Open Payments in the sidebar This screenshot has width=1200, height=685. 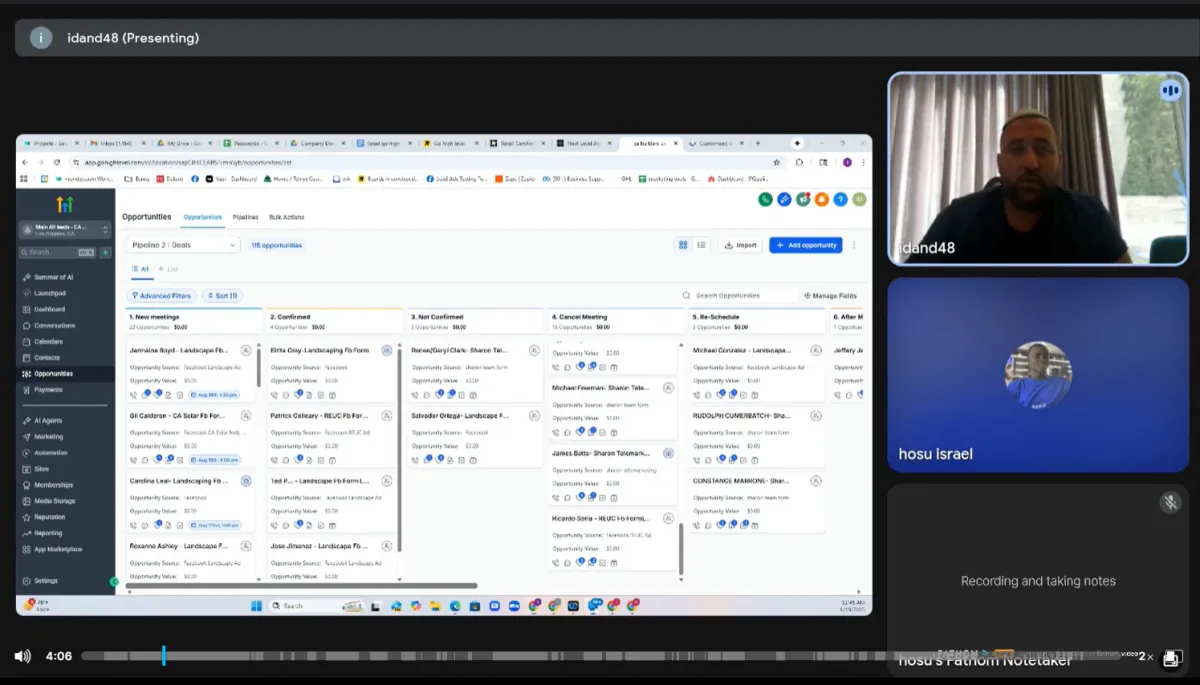[48, 389]
